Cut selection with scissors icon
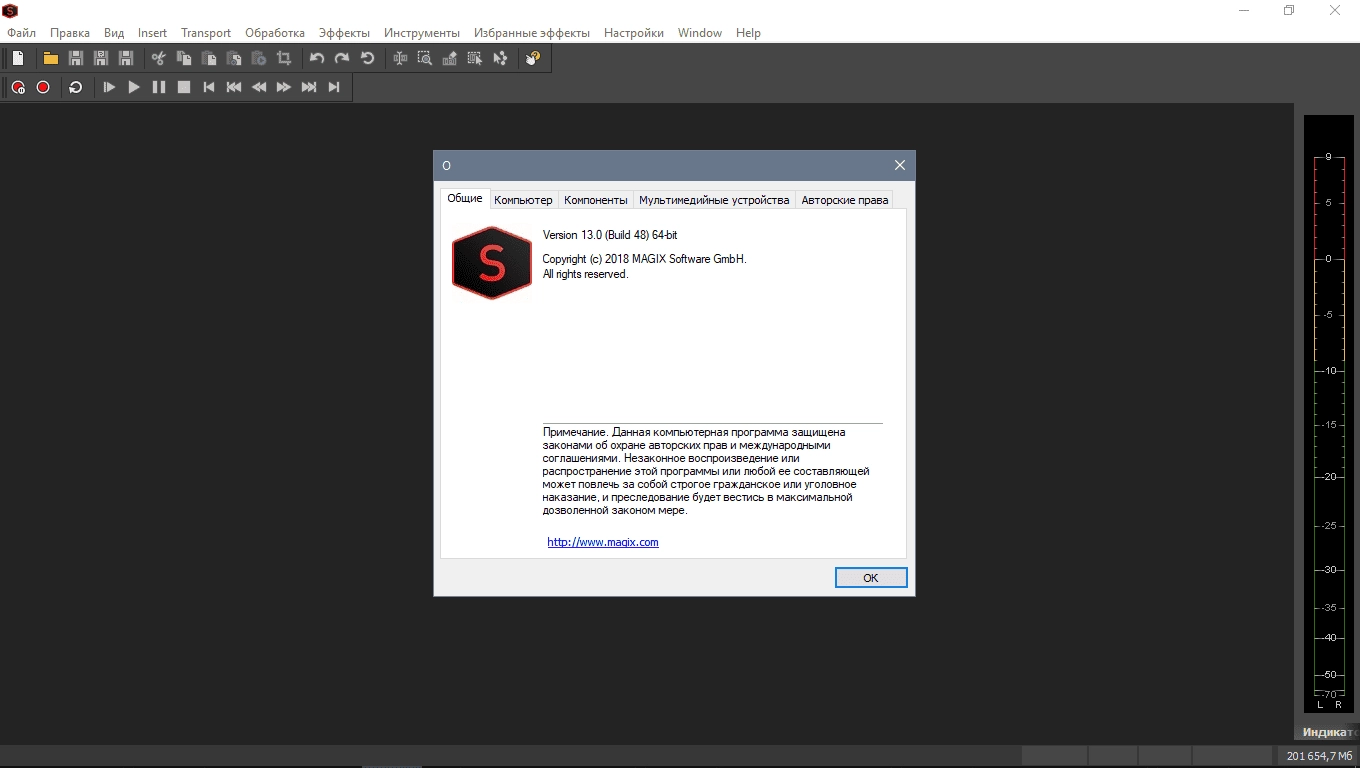The height and width of the screenshot is (768, 1360). click(x=158, y=58)
